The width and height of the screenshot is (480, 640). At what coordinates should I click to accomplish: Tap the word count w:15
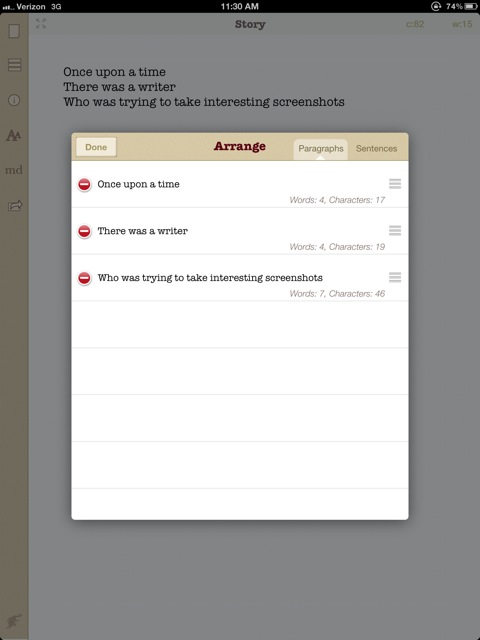pyautogui.click(x=462, y=24)
